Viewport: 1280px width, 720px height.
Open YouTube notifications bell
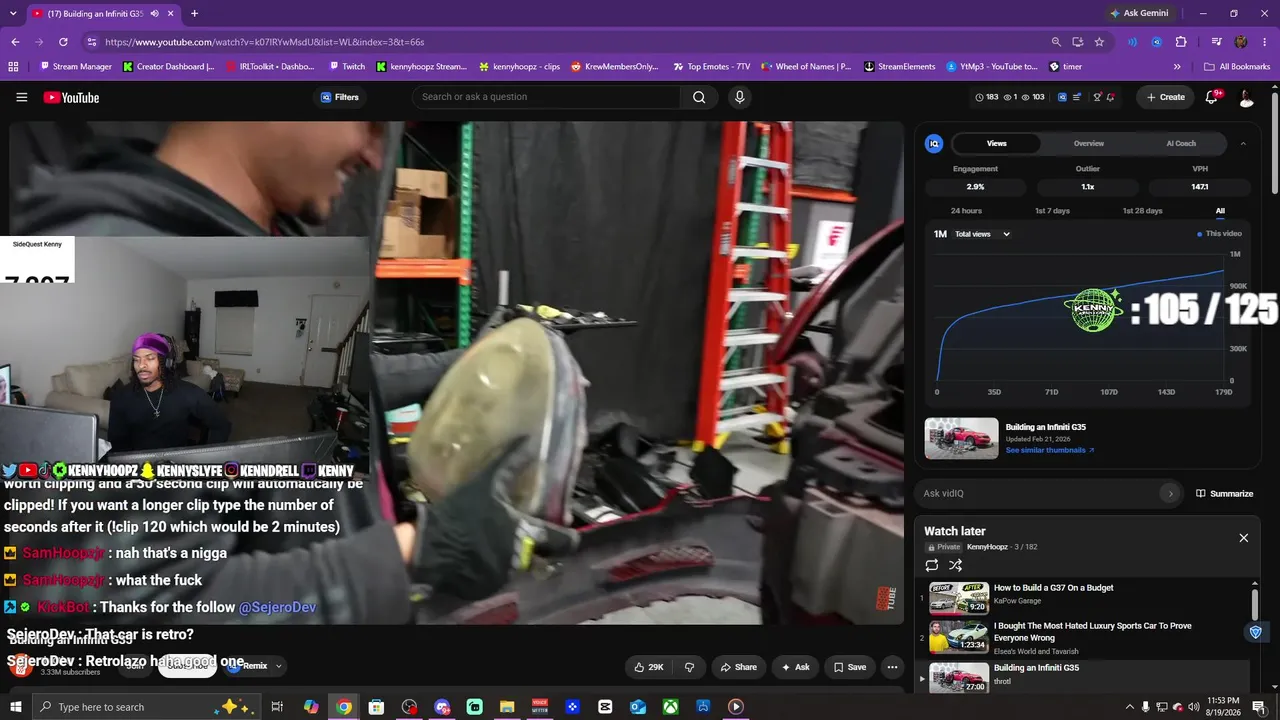[x=1212, y=97]
